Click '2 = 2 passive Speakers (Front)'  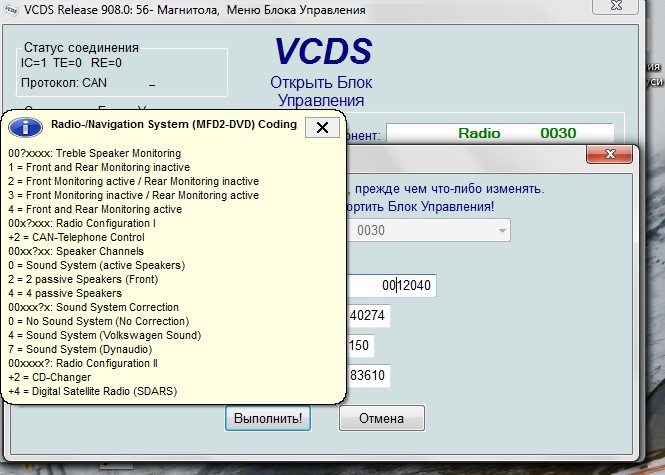tap(83, 279)
